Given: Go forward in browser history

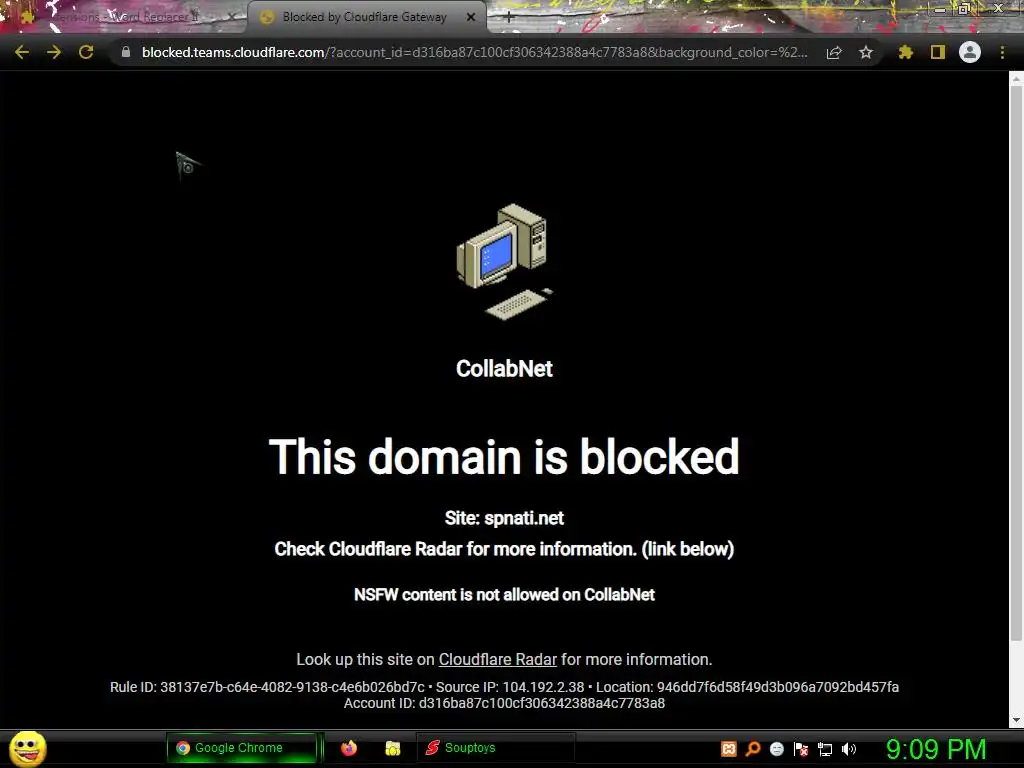Looking at the screenshot, I should point(54,52).
